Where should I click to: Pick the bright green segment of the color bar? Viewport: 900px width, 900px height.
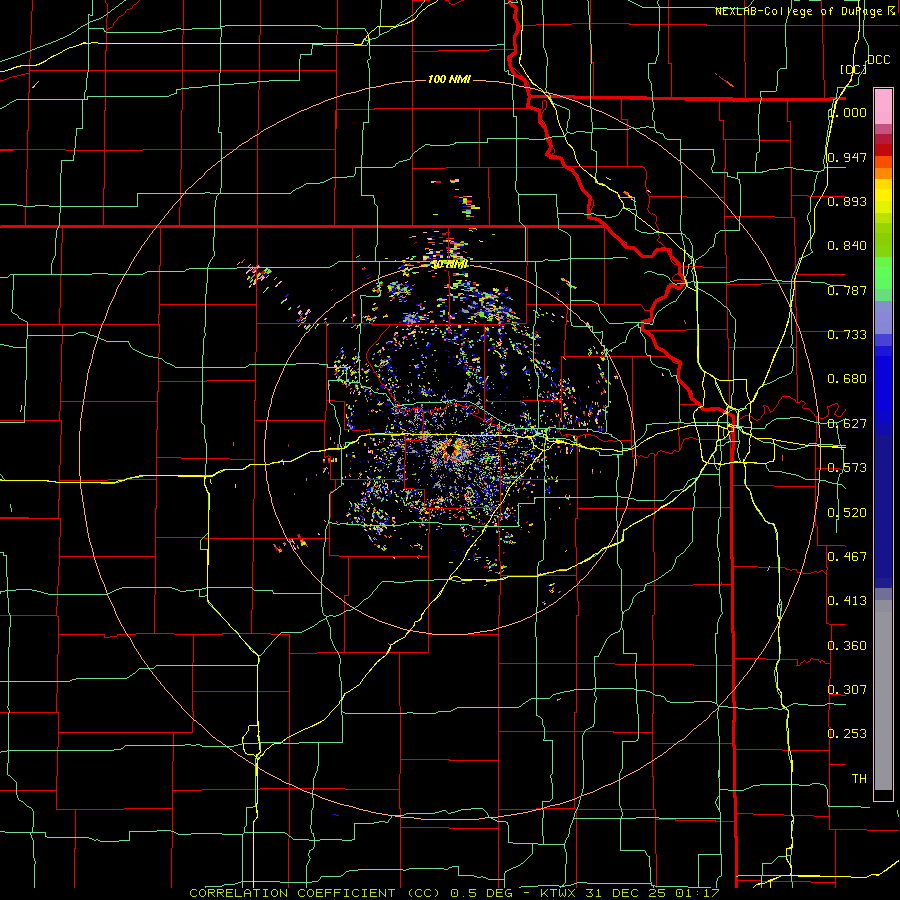click(883, 273)
